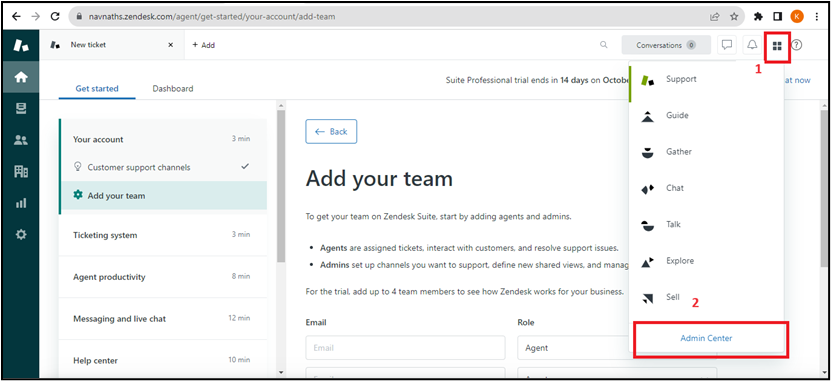Open Views icon in the left sidebar

point(20,109)
